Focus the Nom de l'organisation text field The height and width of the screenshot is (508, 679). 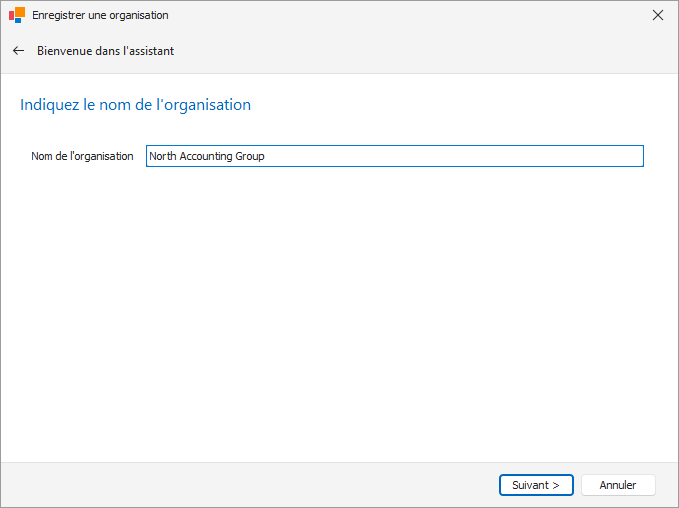(394, 156)
